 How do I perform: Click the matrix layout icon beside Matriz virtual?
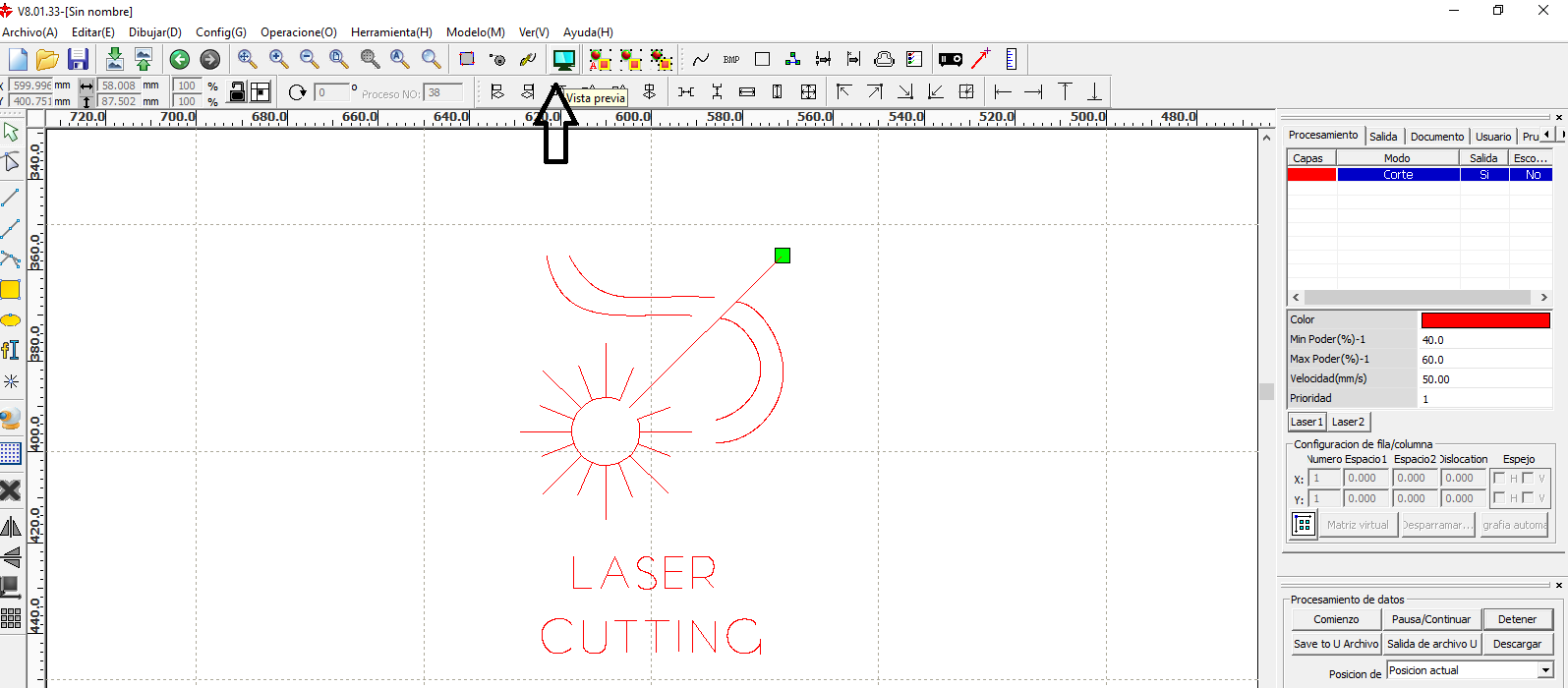coord(1304,525)
